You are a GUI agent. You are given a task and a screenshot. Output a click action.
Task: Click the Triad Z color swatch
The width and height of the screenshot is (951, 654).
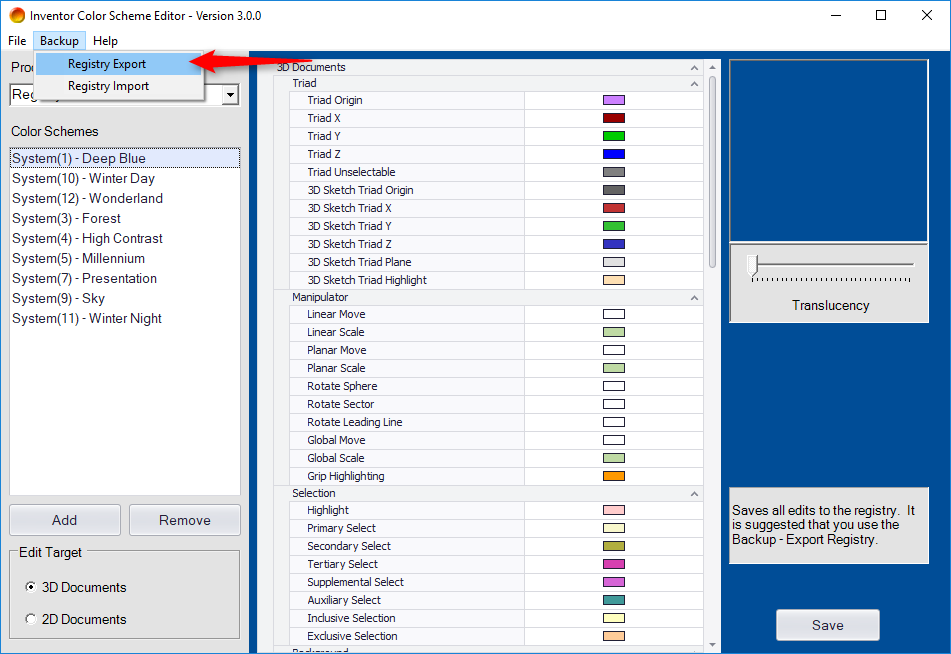pos(614,154)
